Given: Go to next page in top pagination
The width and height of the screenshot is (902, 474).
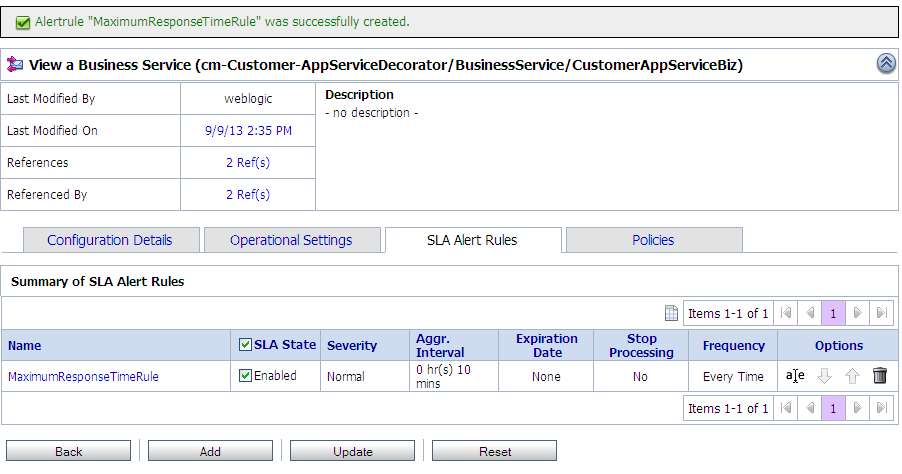Looking at the screenshot, I should pyautogui.click(x=857, y=314).
